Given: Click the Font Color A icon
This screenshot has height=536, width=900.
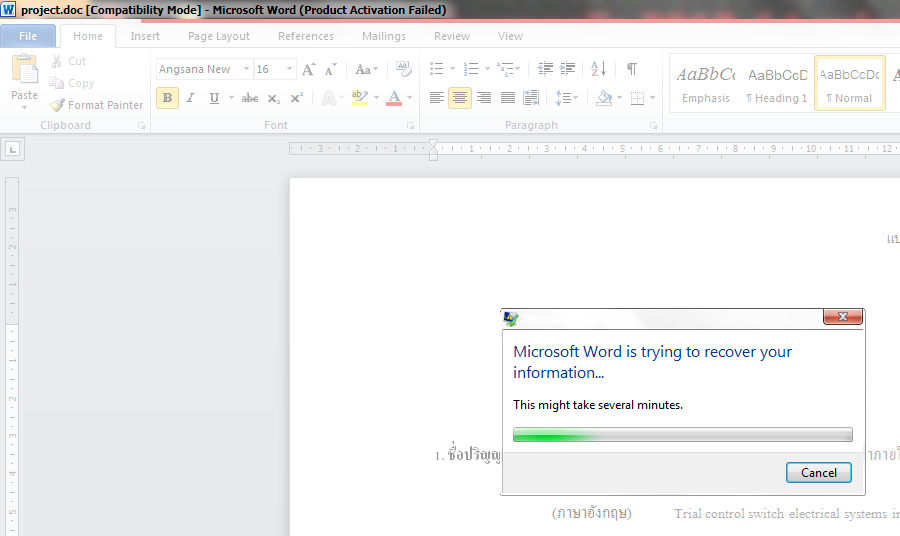Looking at the screenshot, I should coord(394,98).
